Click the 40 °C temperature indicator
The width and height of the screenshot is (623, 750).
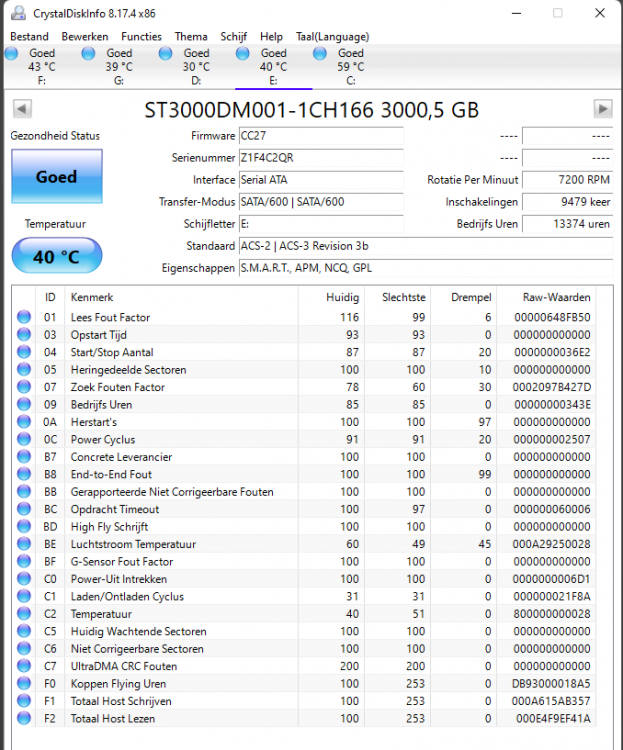56,256
